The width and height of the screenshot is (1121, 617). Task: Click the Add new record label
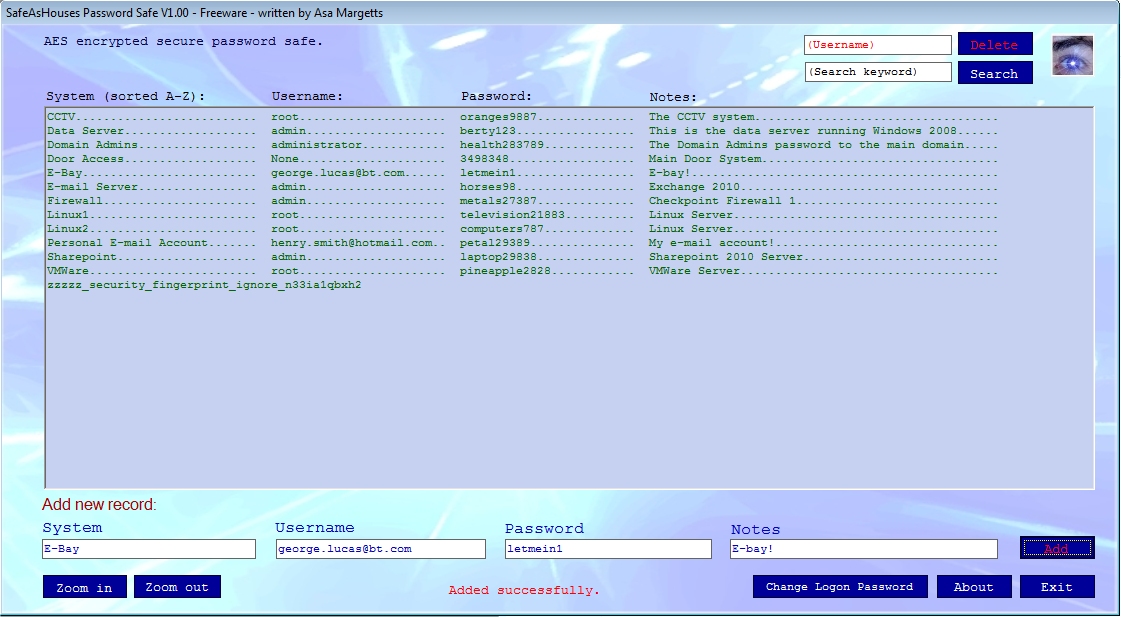99,504
